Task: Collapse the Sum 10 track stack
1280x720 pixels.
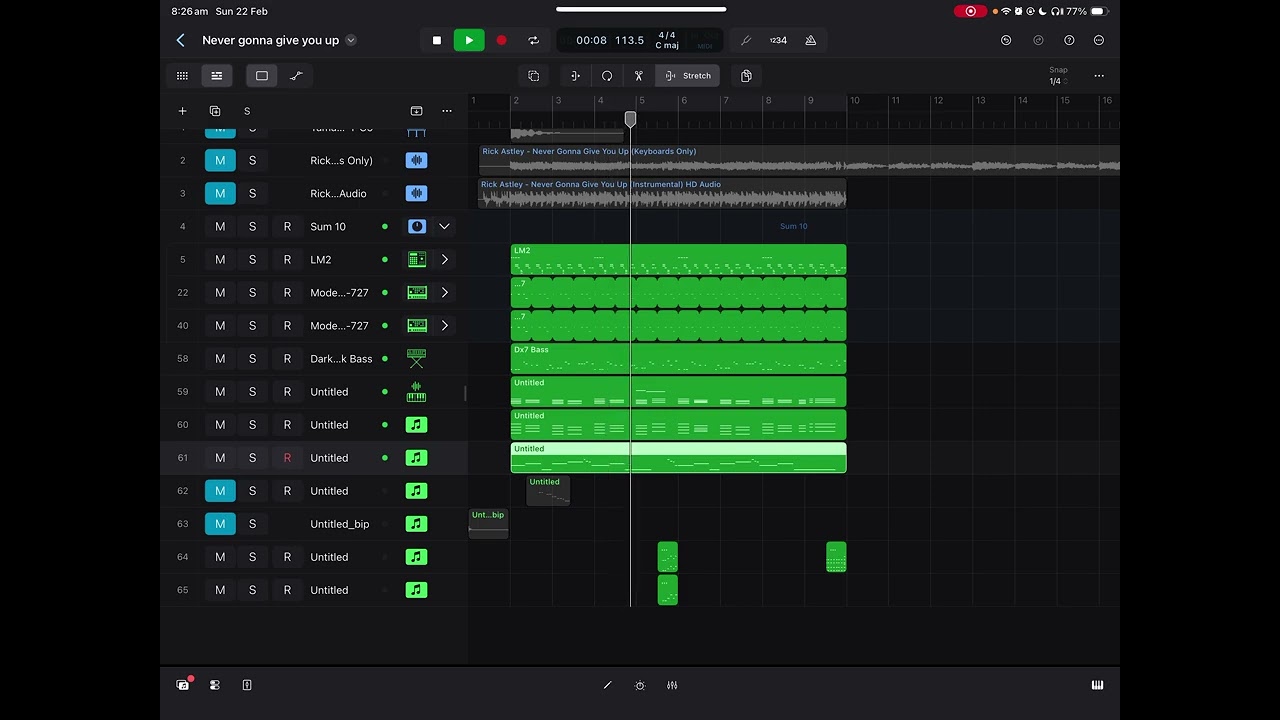Action: tap(444, 227)
